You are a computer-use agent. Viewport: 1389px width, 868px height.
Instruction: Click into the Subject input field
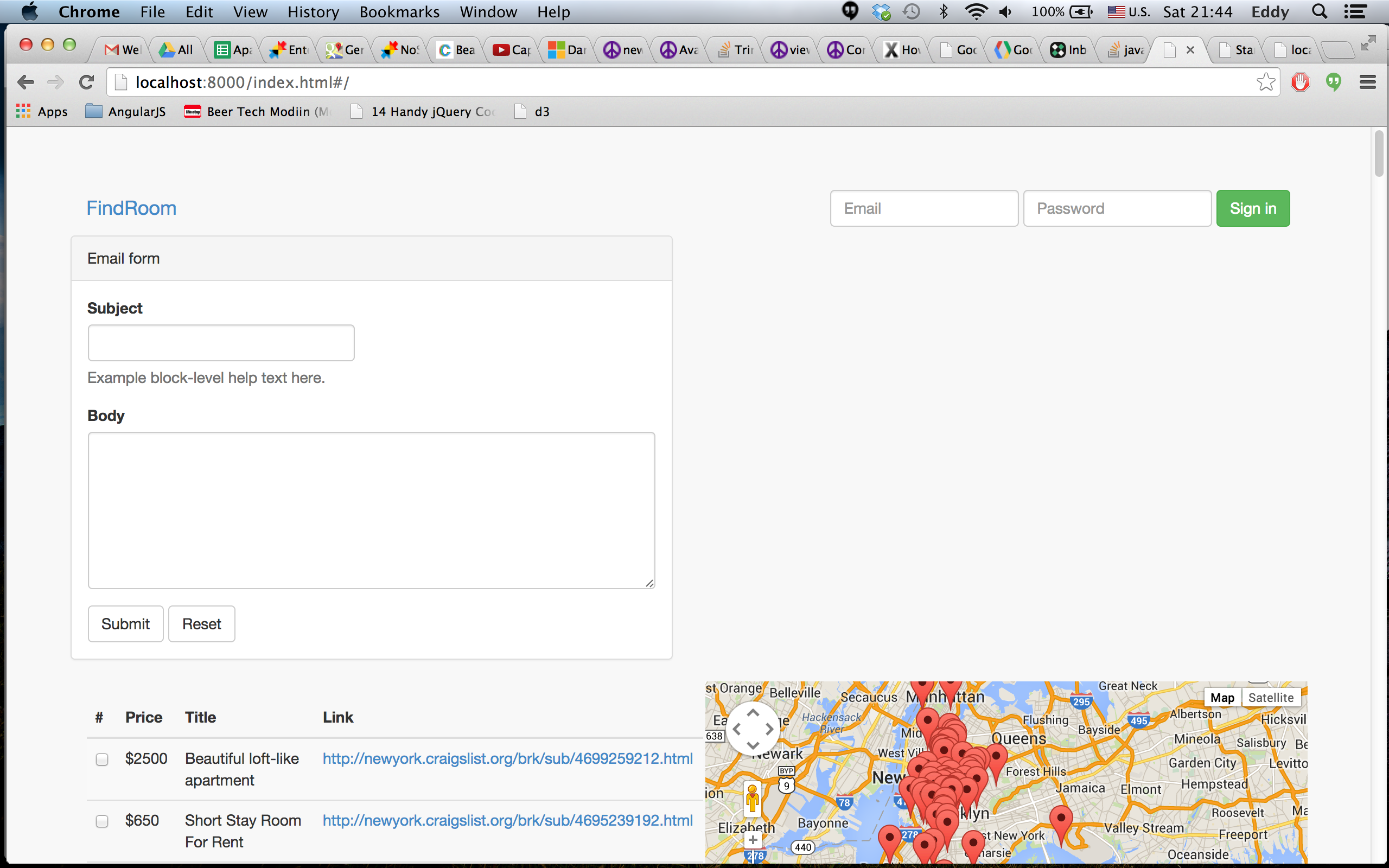coord(221,343)
